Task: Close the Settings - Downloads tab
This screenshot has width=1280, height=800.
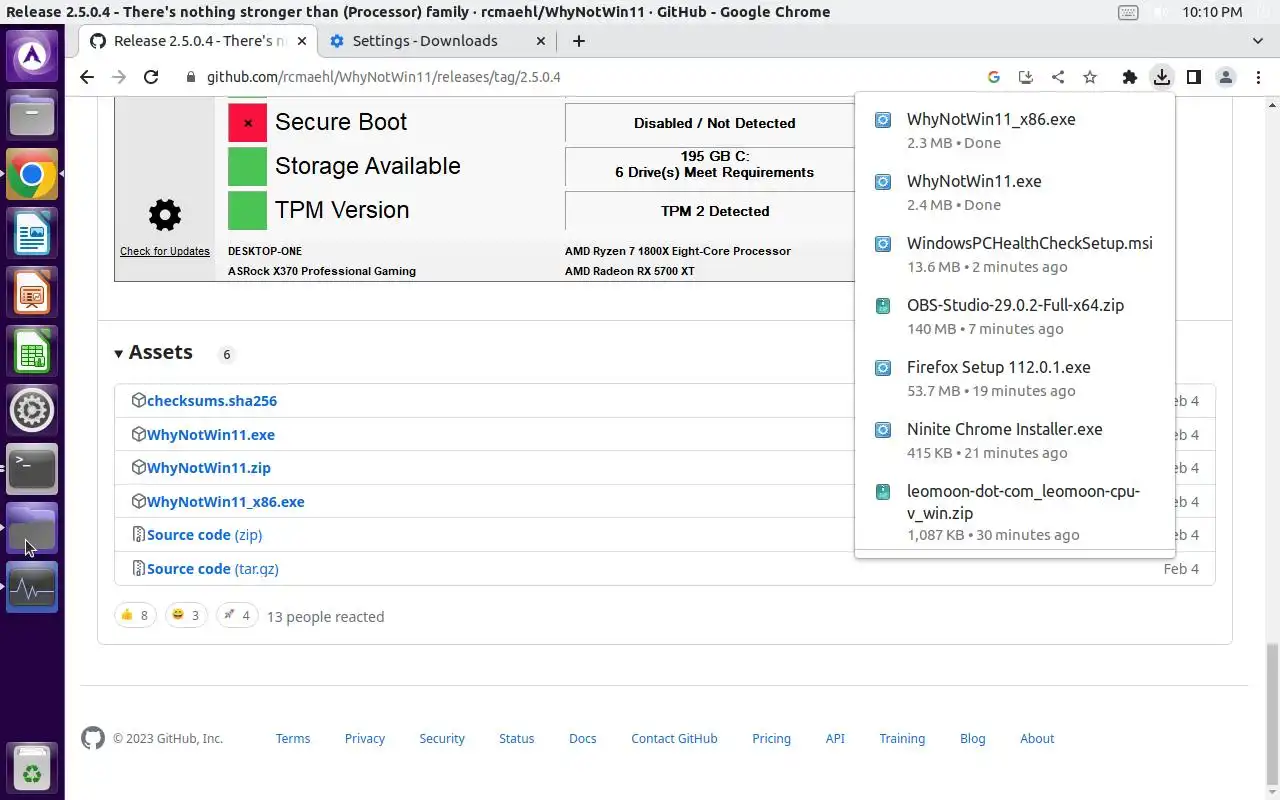Action: pos(541,41)
